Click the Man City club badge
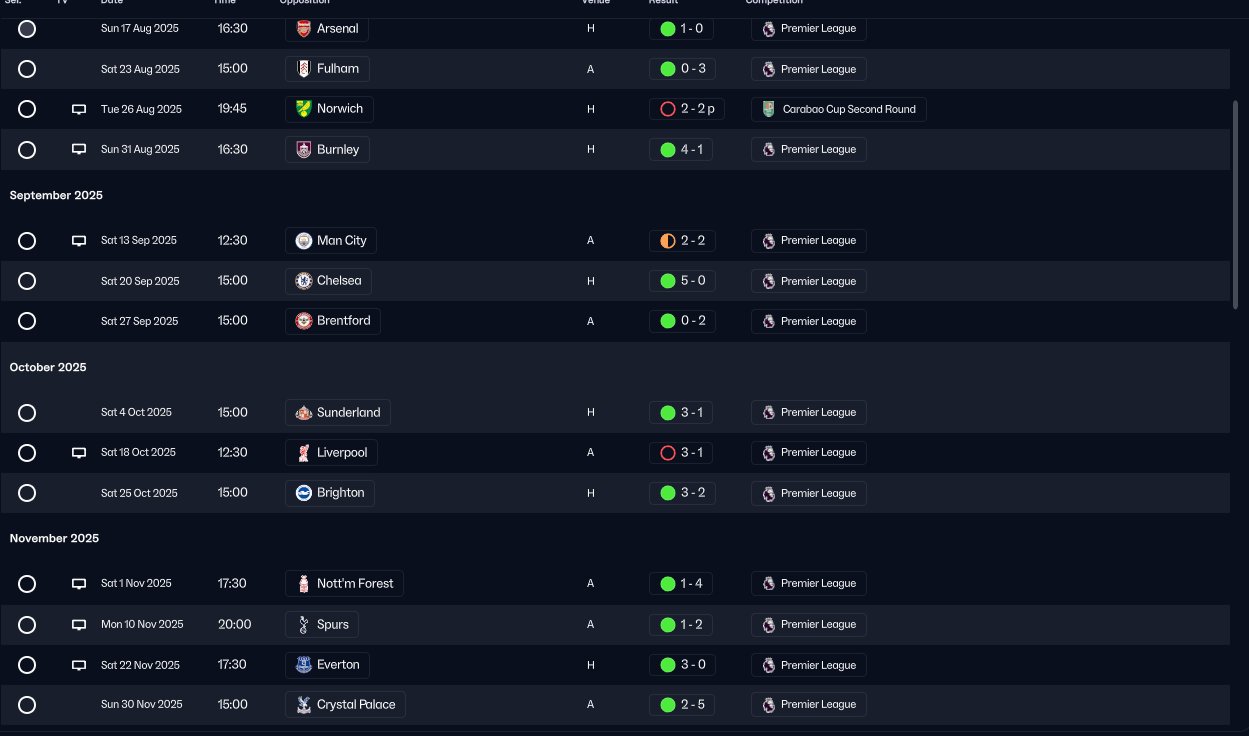 (x=304, y=241)
